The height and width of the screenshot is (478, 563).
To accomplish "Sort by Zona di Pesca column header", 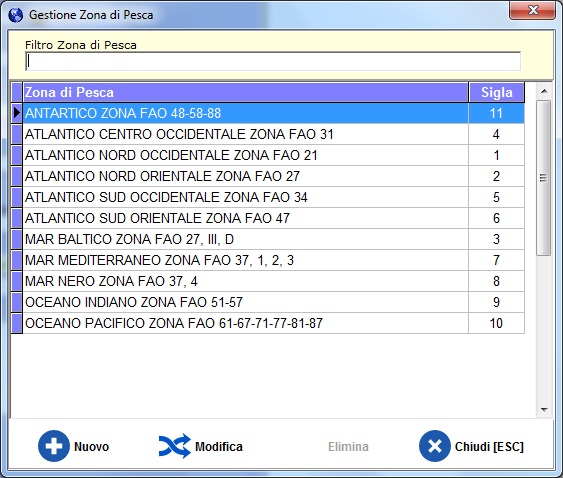I will pos(245,92).
